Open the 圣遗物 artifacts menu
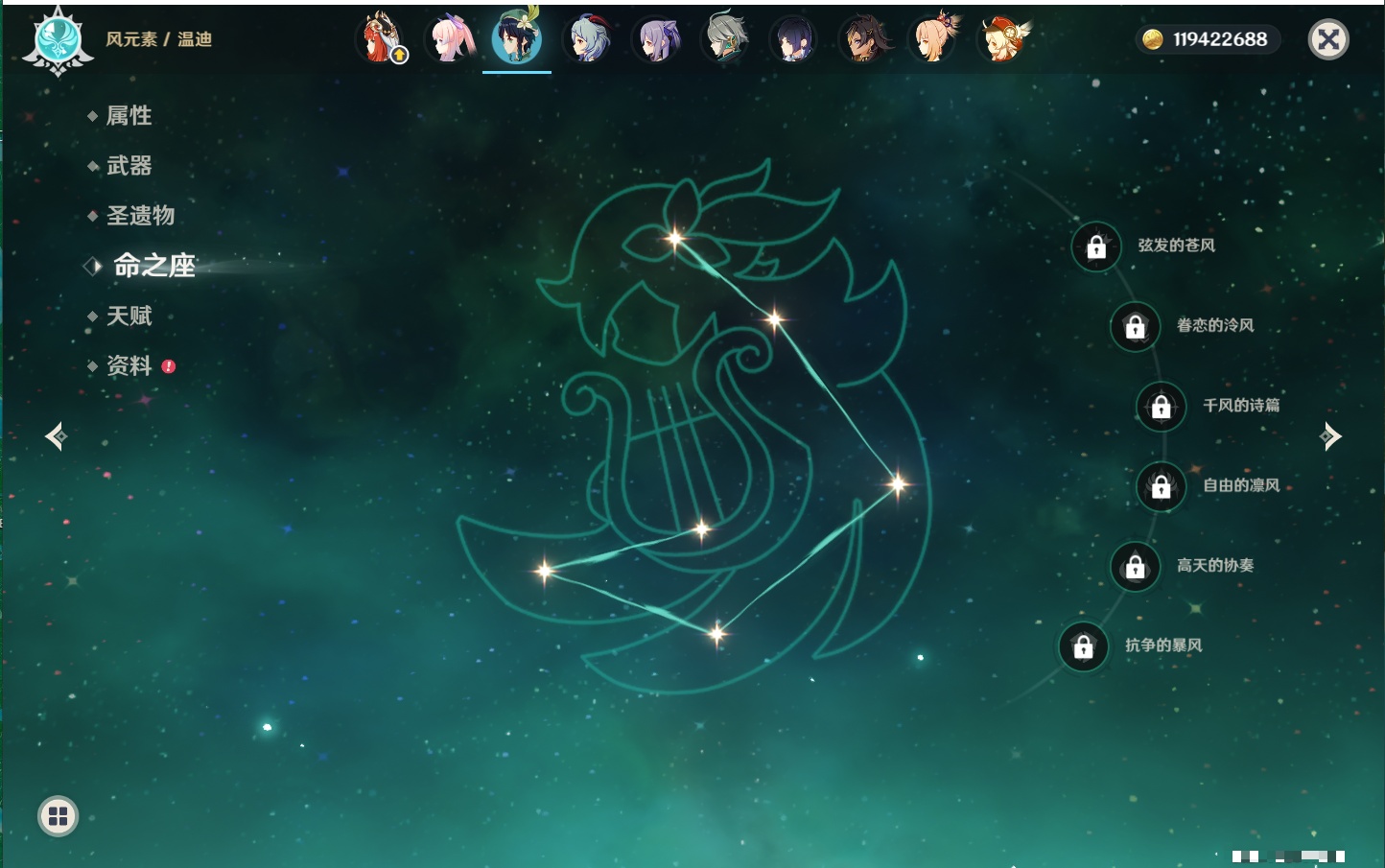 (x=140, y=216)
